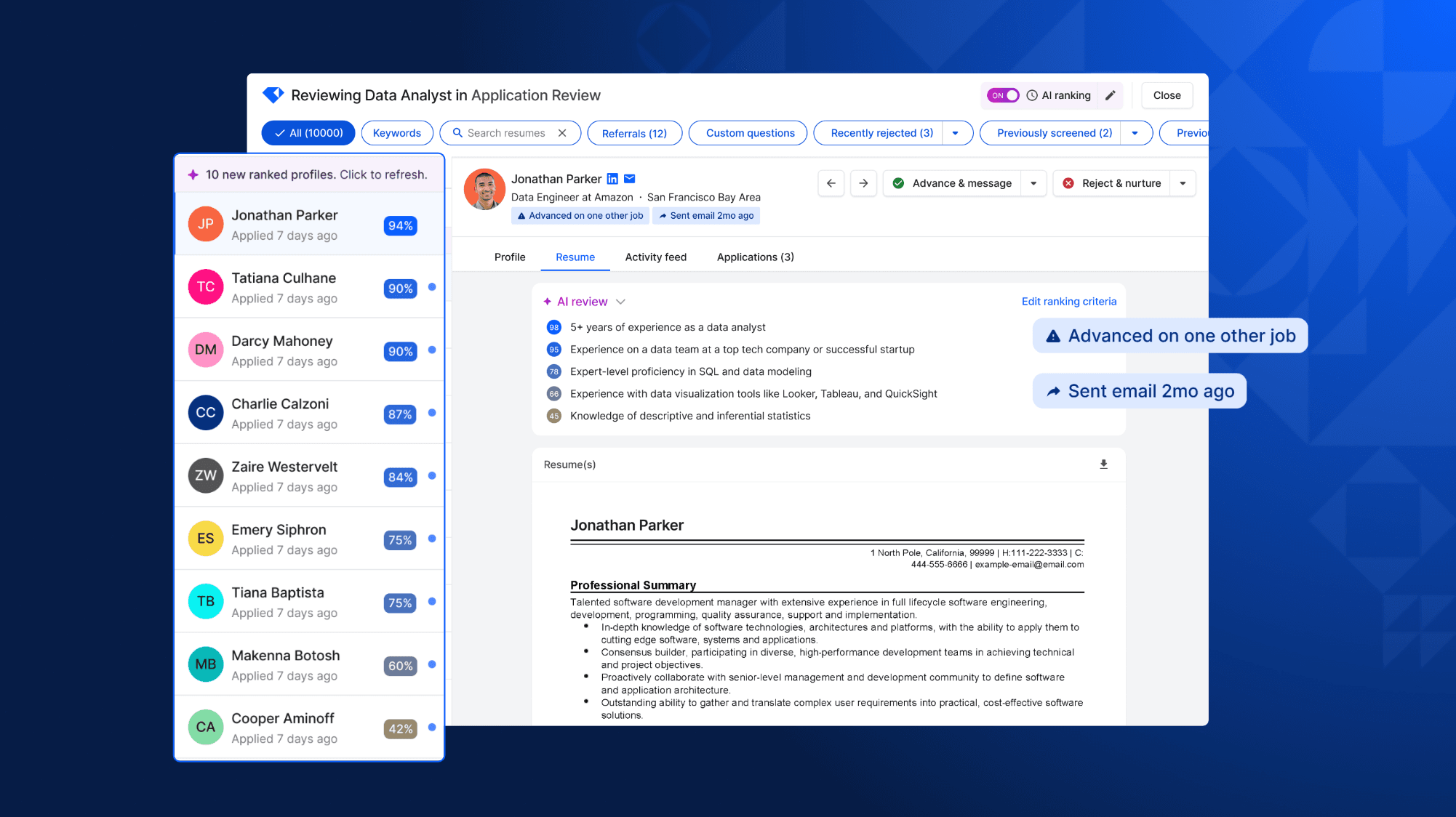This screenshot has height=817, width=1456.
Task: Open the Profile tab
Action: point(509,257)
